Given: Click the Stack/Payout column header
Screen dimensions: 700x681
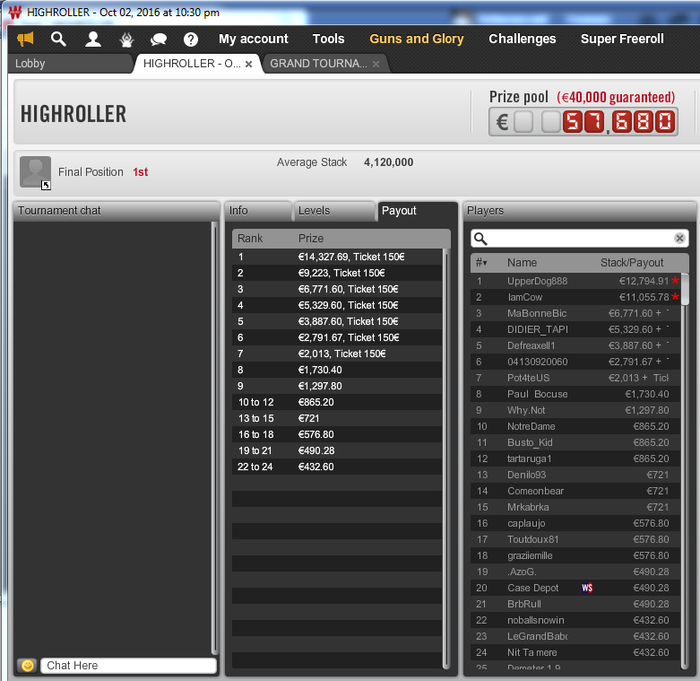Looking at the screenshot, I should point(631,263).
